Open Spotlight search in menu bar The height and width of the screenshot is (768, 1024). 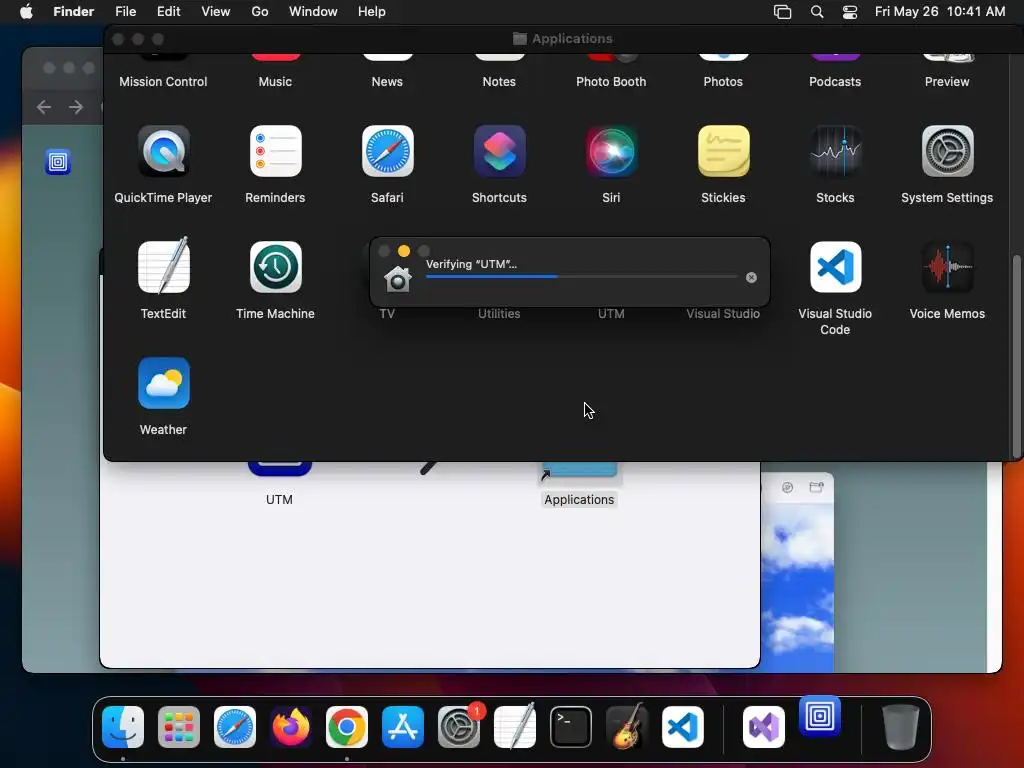pos(817,12)
